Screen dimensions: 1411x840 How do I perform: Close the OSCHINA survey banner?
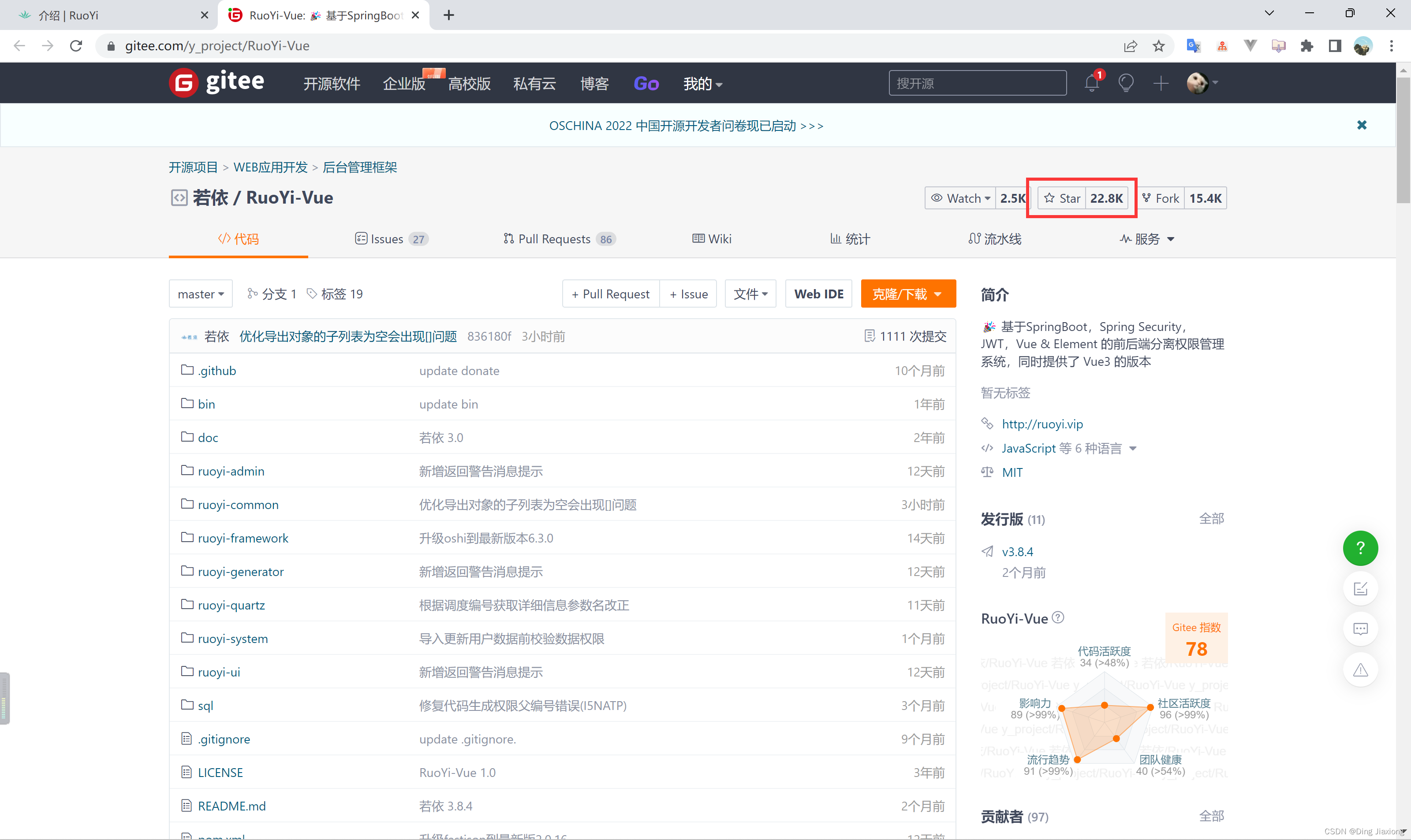[1362, 125]
